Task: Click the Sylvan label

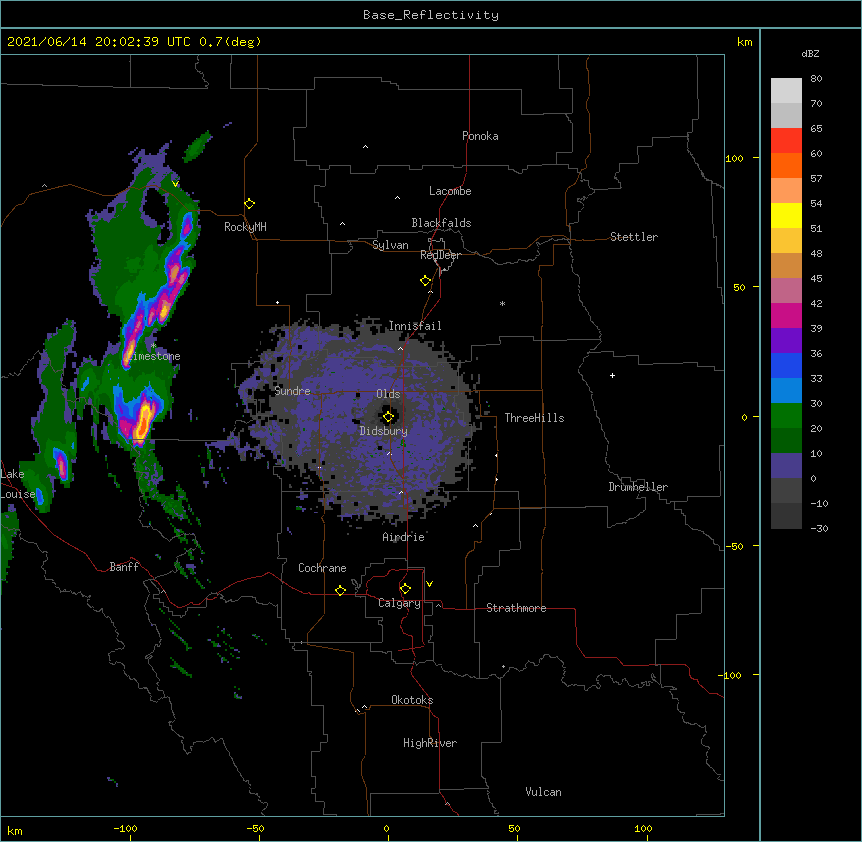Action: (390, 245)
